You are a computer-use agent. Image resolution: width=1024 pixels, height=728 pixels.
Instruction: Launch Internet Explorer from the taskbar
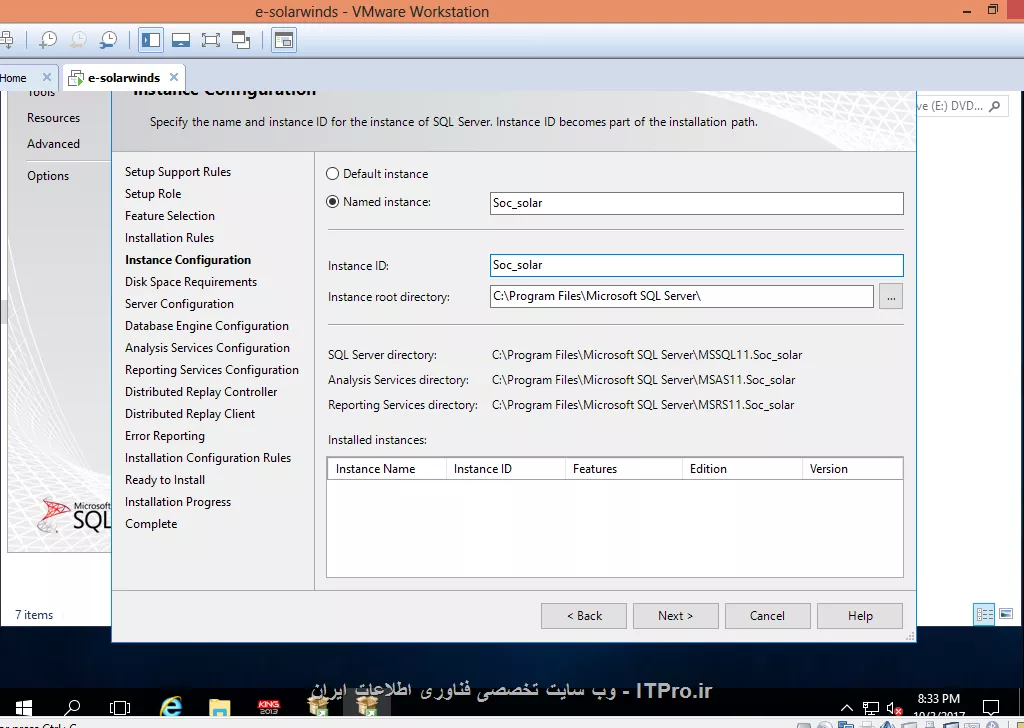[x=171, y=706]
